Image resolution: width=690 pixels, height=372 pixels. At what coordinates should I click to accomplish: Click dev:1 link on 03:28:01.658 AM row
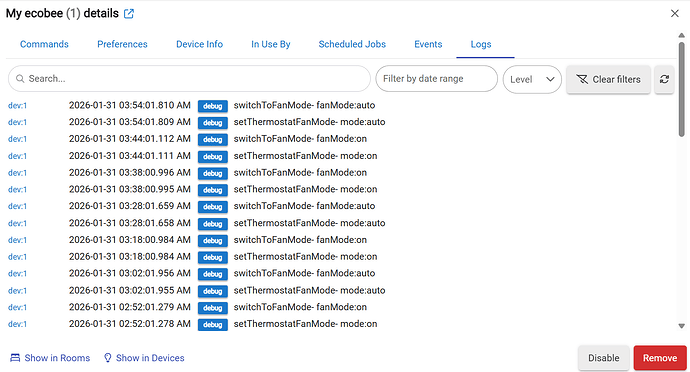[18, 224]
